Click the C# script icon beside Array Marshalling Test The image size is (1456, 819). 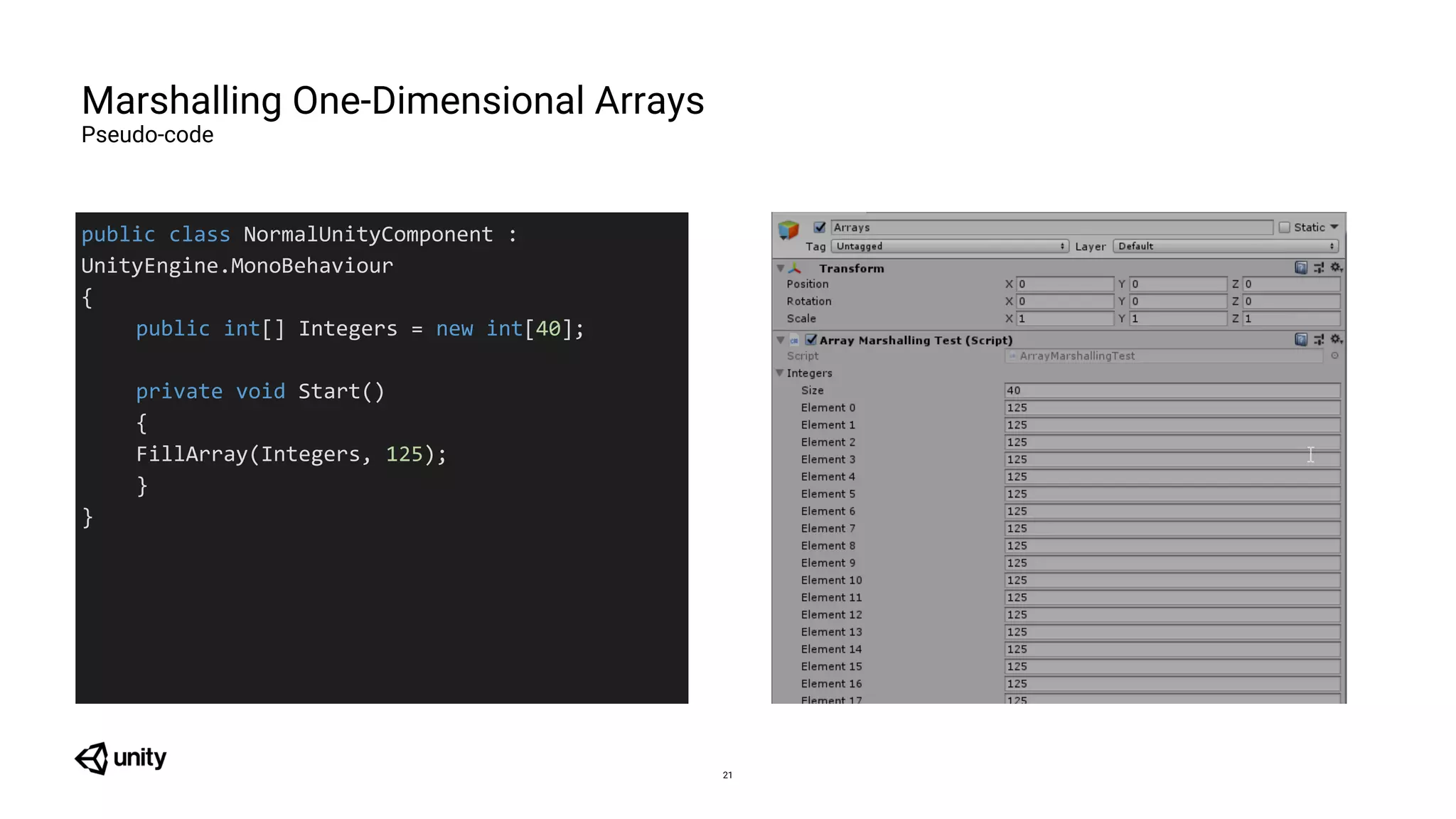pos(794,341)
